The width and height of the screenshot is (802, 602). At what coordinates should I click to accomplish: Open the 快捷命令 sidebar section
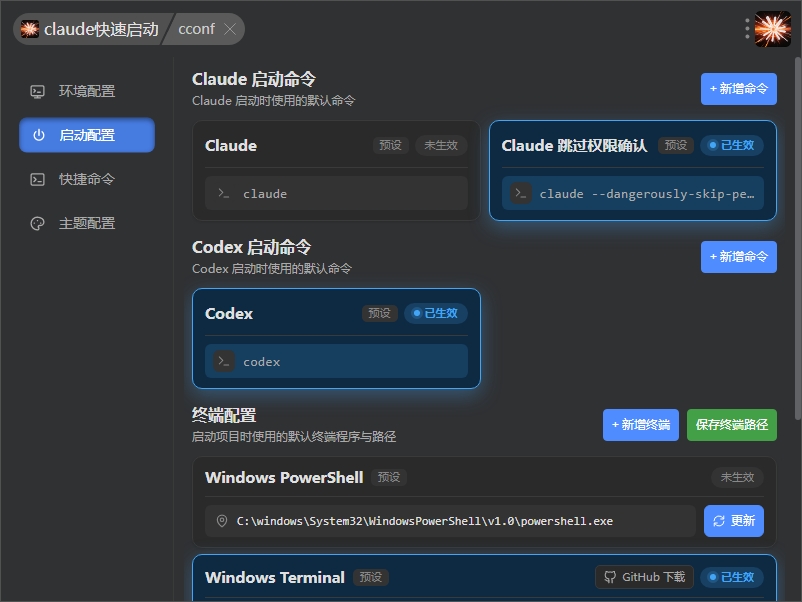(x=87, y=180)
